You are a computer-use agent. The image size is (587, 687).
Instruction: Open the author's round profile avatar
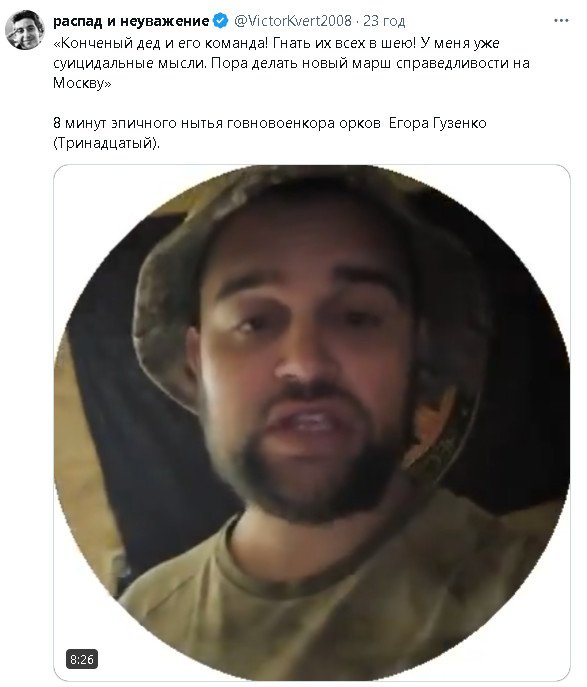(x=25, y=30)
